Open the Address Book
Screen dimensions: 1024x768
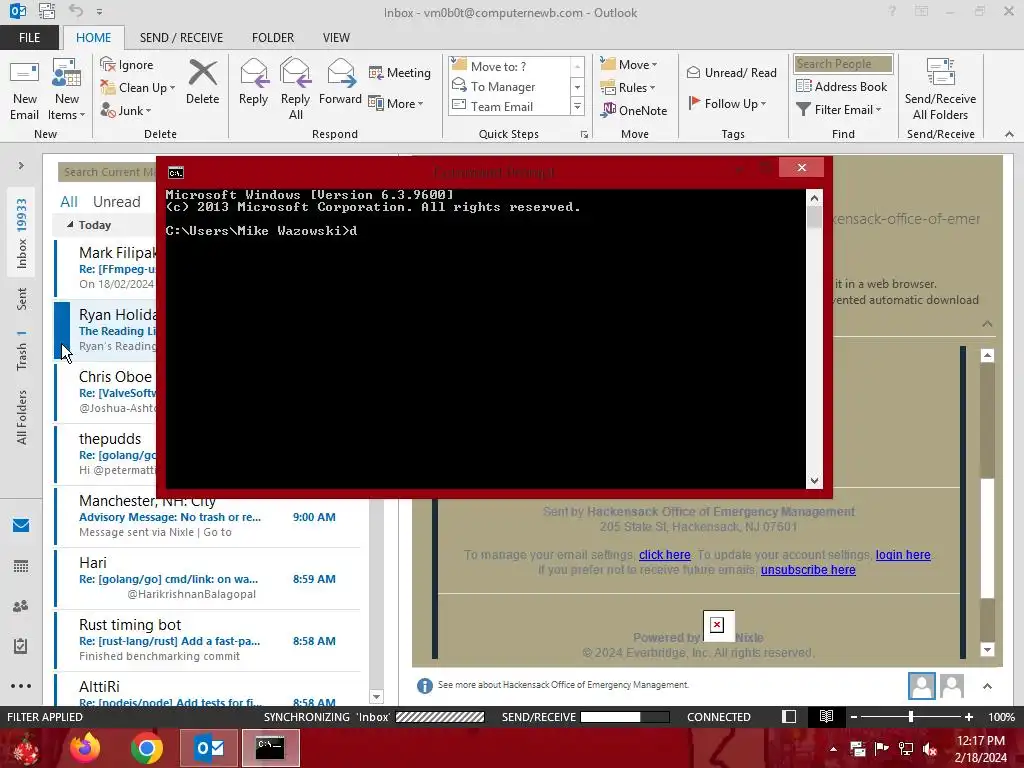(842, 86)
